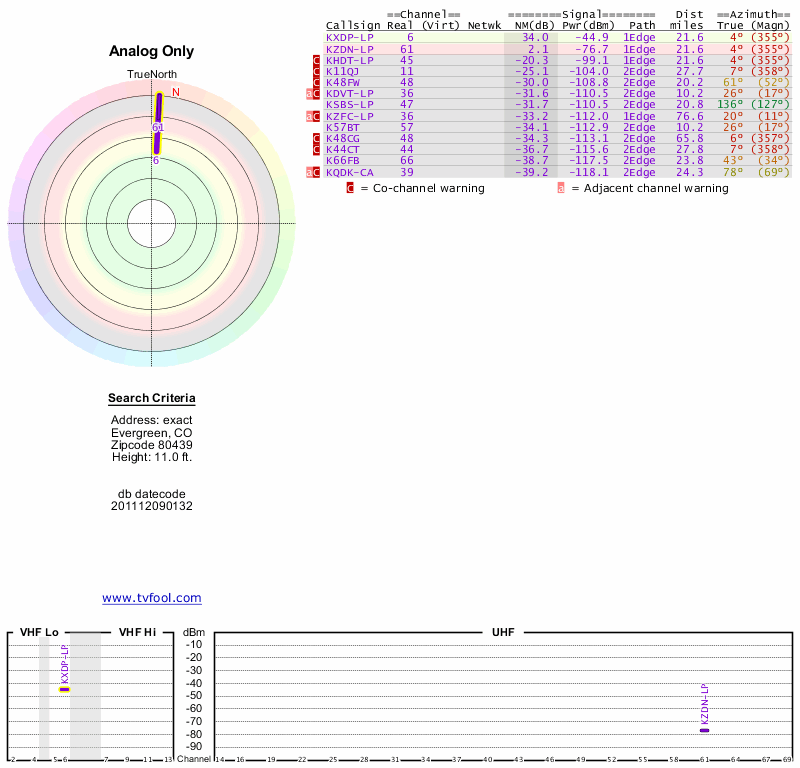Click the red N marker on the radar plot
Viewport: 800px width, 768px height.
pos(176,92)
